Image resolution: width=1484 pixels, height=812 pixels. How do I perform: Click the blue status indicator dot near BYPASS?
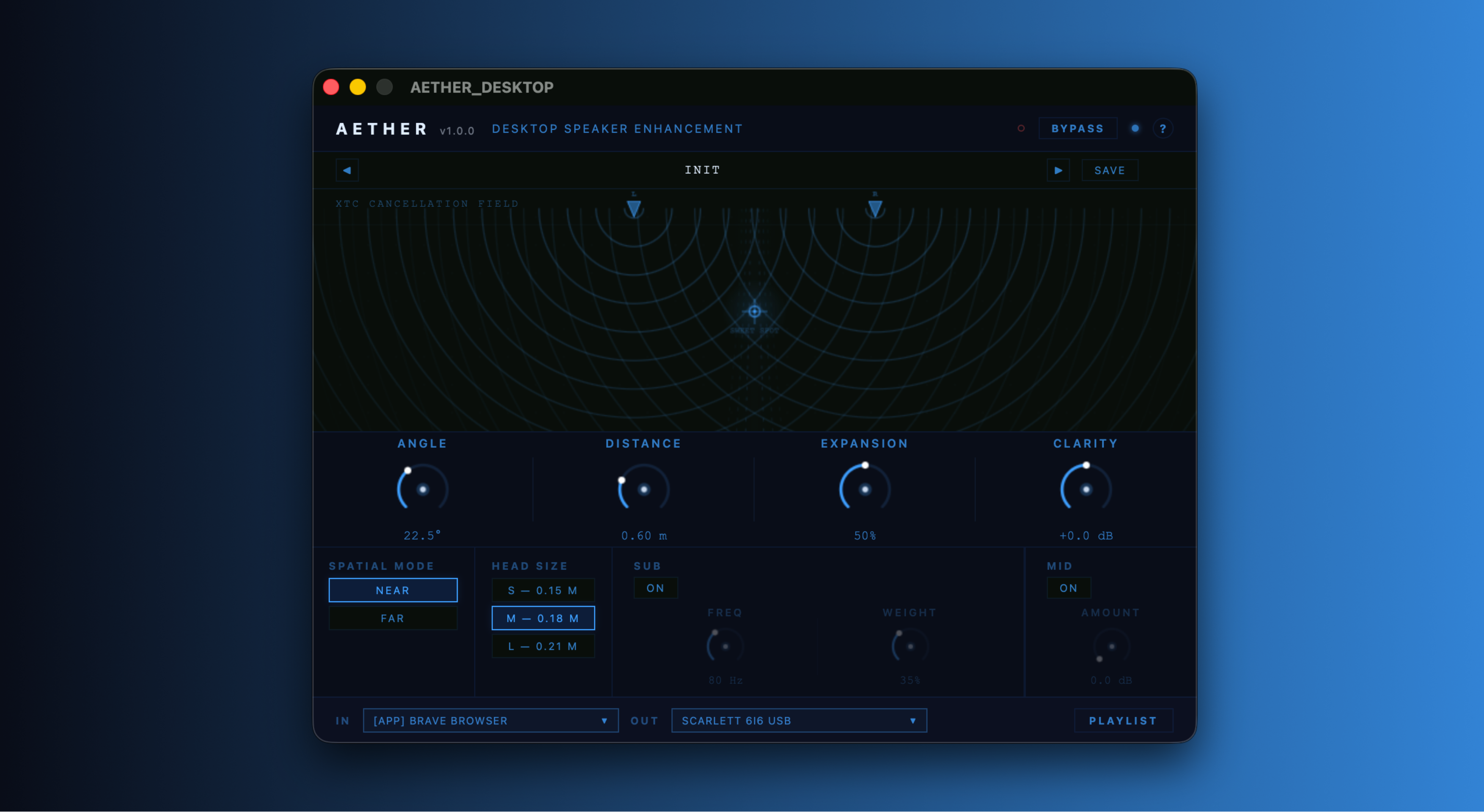click(x=1135, y=129)
